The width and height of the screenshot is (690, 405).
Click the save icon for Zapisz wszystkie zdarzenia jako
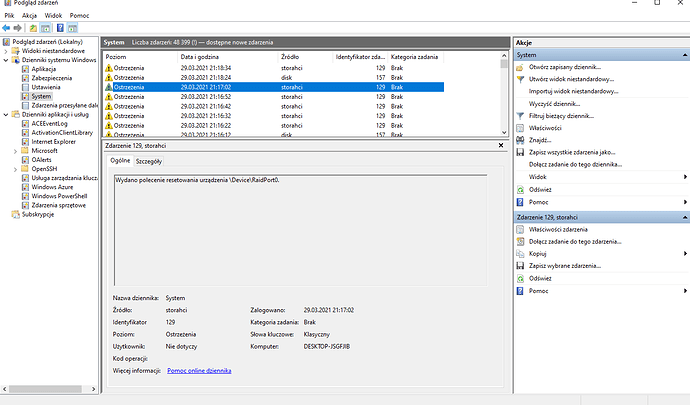coord(520,152)
